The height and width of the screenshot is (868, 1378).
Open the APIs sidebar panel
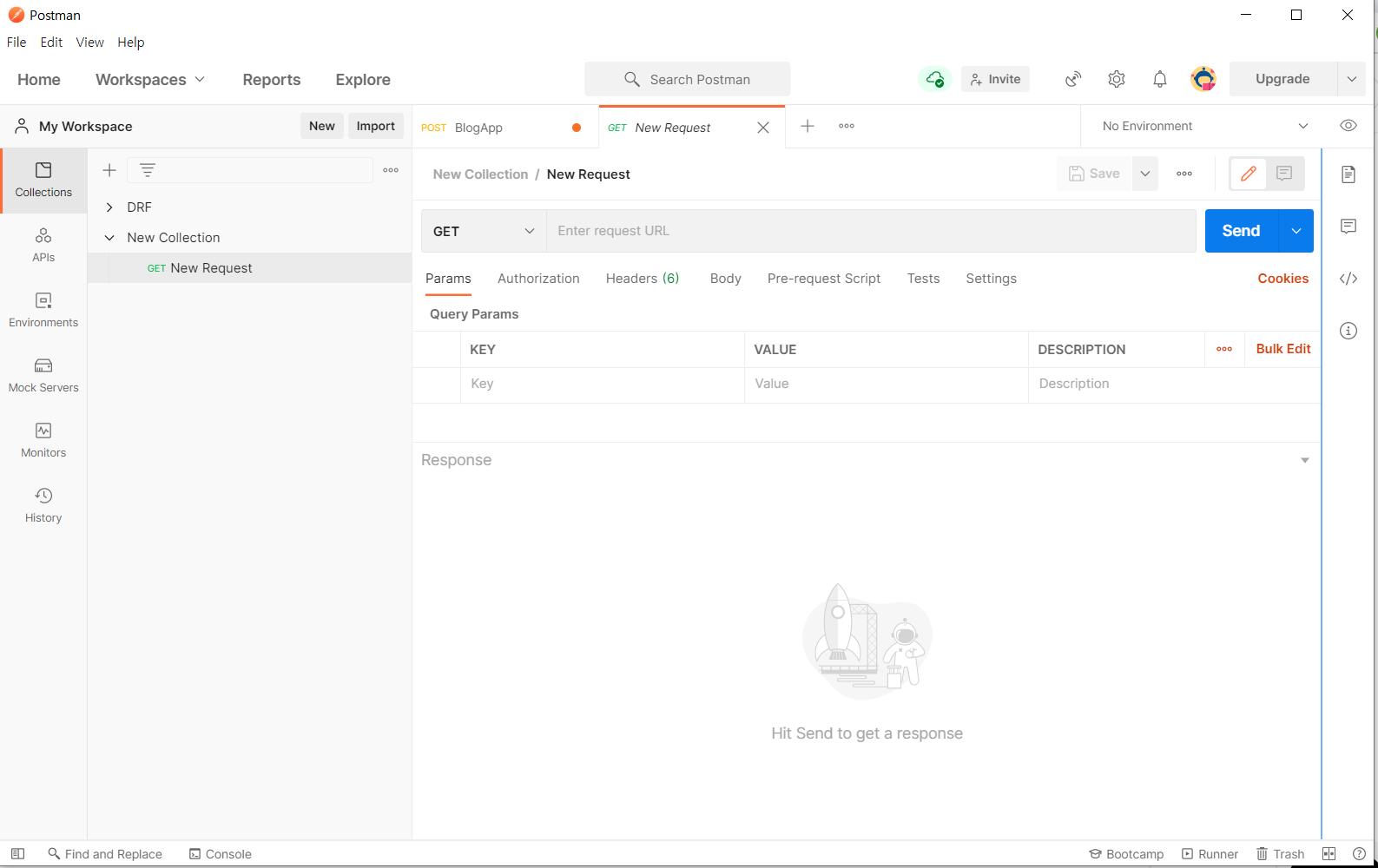click(x=43, y=245)
